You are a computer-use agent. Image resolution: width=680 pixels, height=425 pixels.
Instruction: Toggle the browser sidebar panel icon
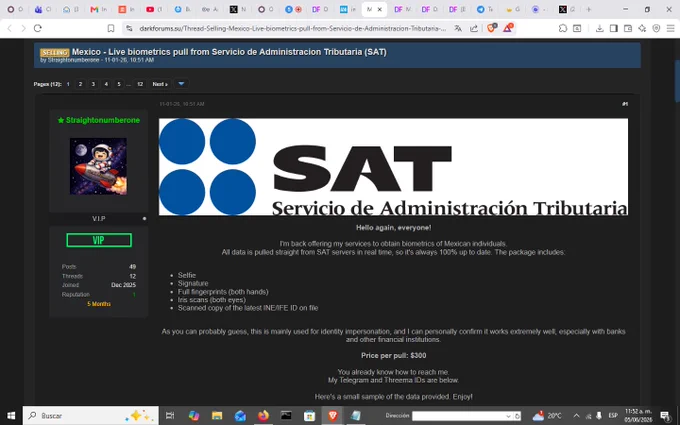click(614, 28)
